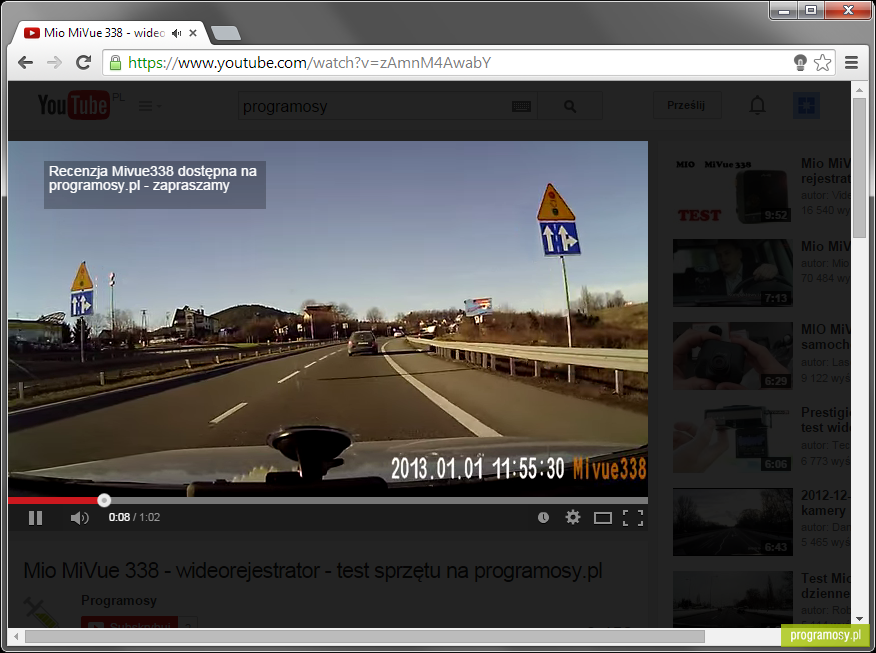This screenshot has width=876, height=653.
Task: Open the player settings gear
Action: [x=573, y=517]
